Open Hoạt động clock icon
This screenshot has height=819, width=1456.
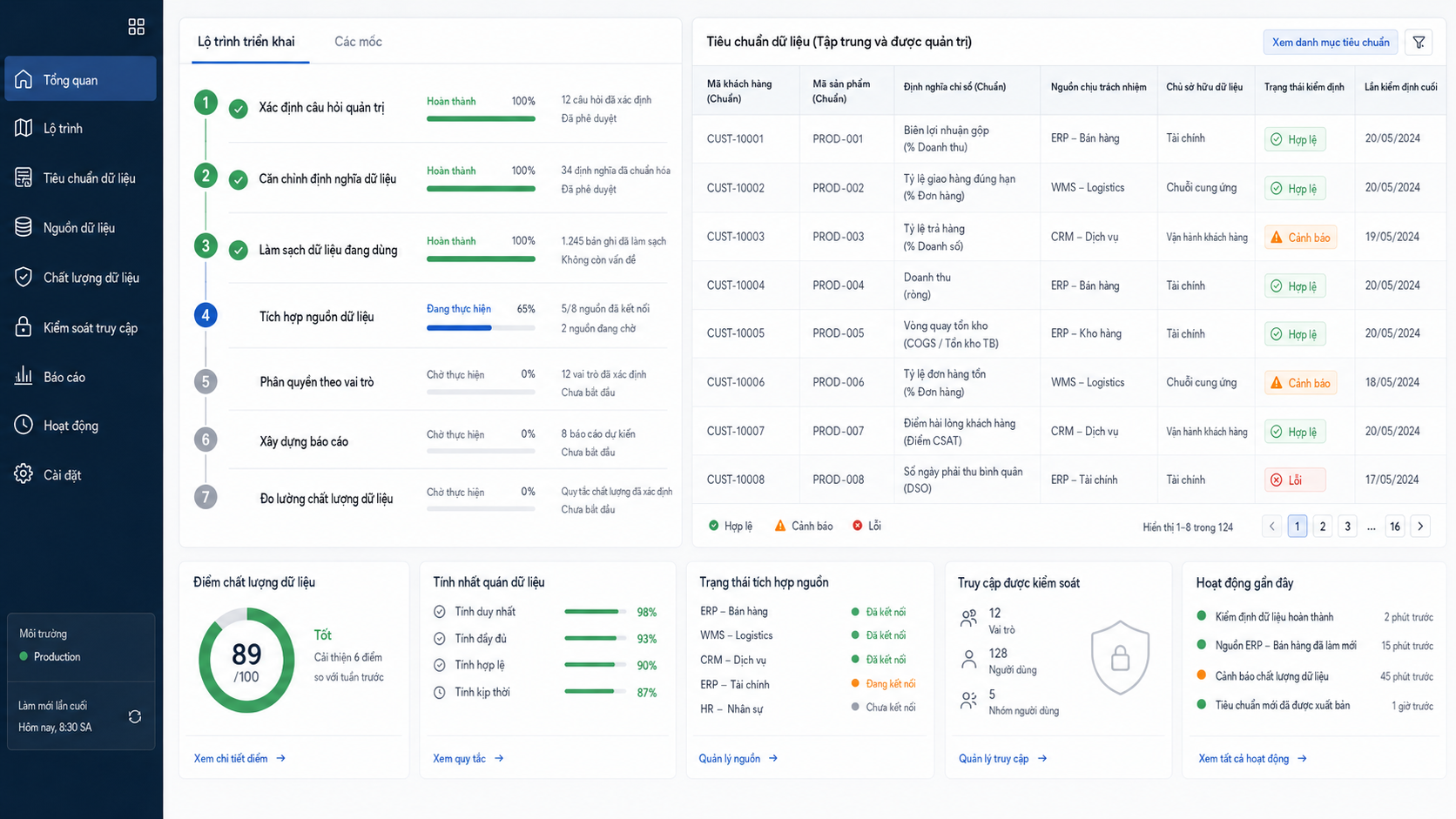[x=24, y=425]
